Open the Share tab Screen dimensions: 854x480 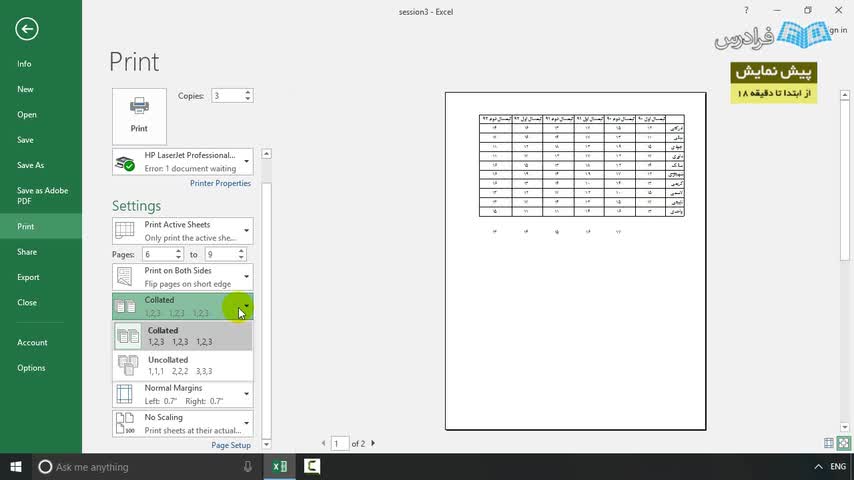click(41, 252)
